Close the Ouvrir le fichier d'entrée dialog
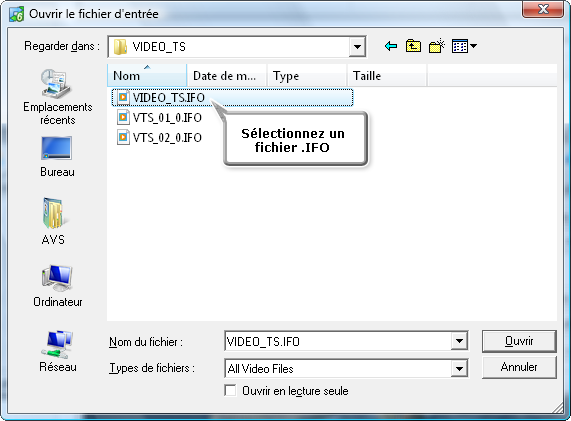The height and width of the screenshot is (421, 571). 543,9
